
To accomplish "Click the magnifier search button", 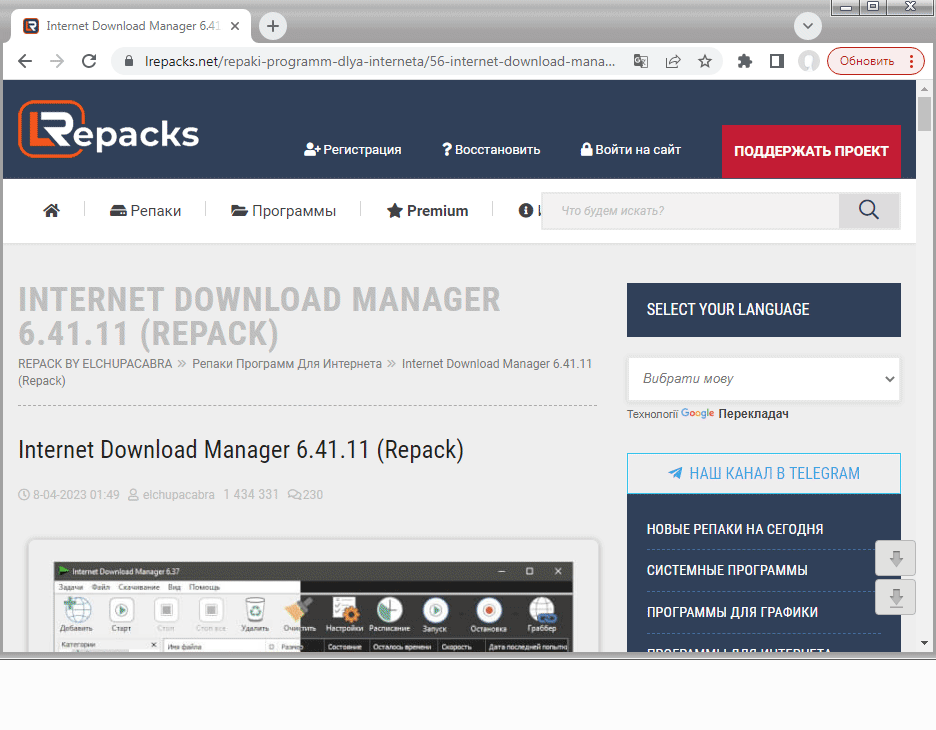I will [x=869, y=211].
